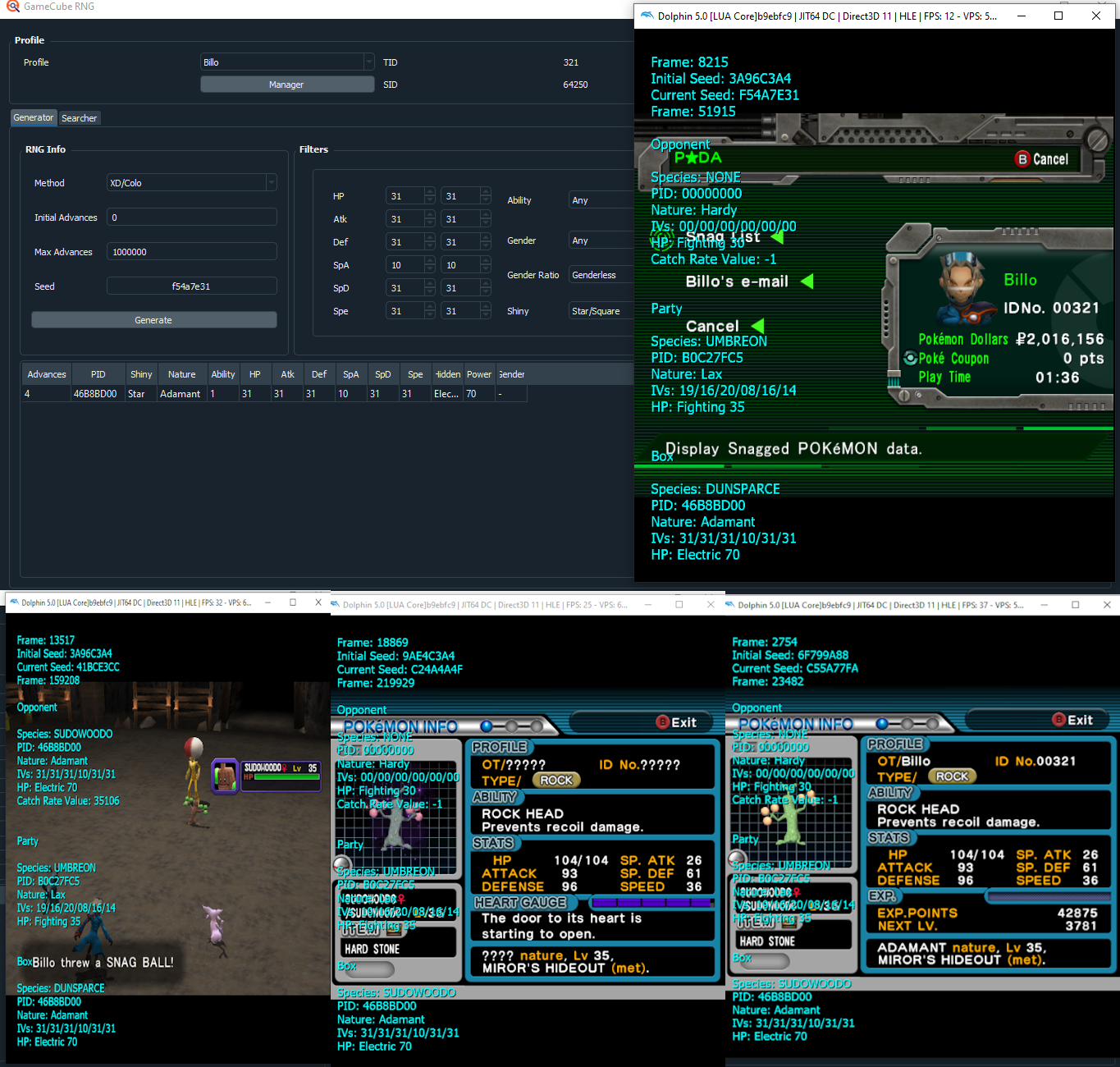1120x1067 pixels.
Task: Click the Max Advances input field
Action: (191, 252)
